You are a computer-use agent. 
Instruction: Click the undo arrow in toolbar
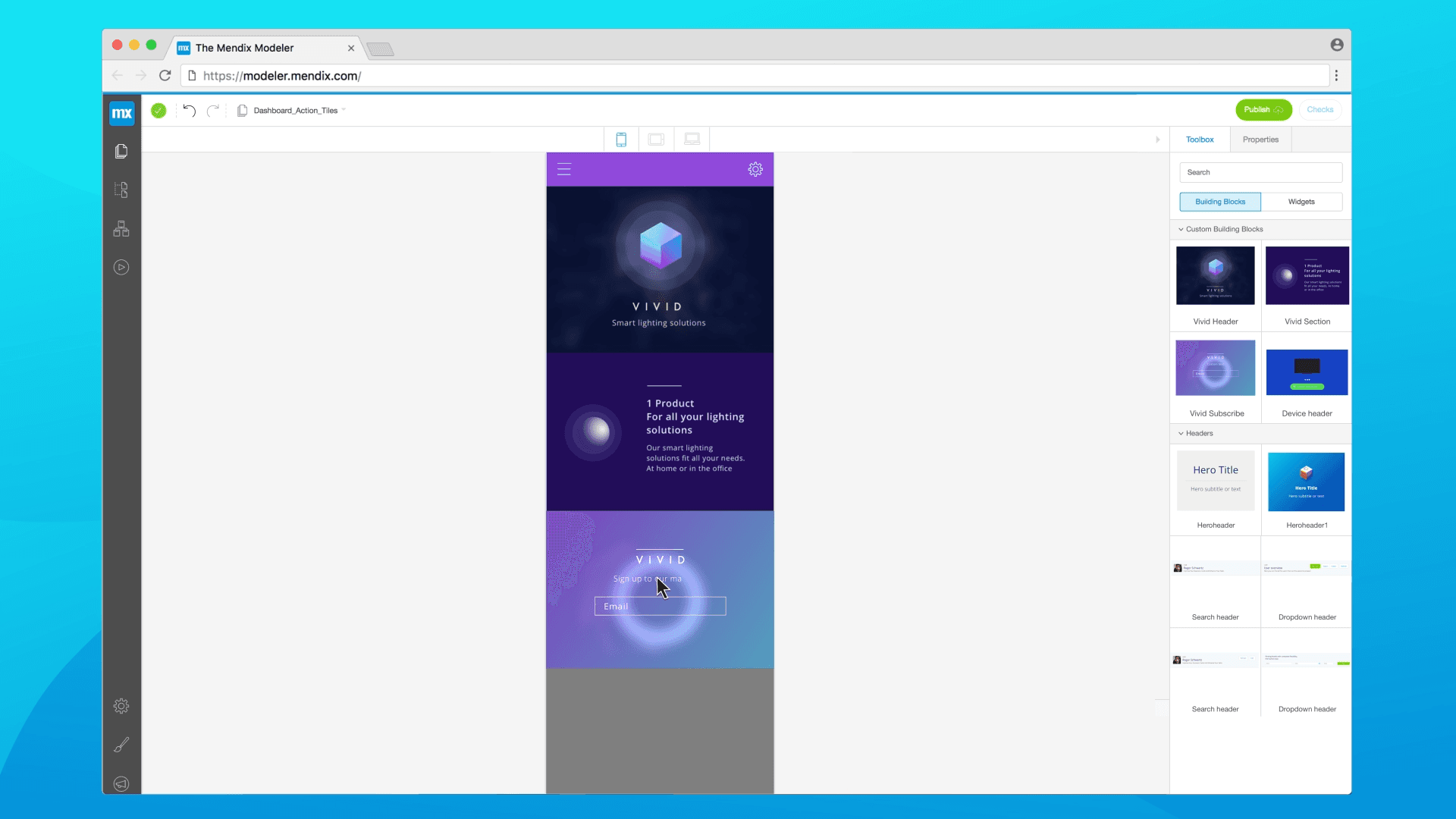click(x=189, y=111)
